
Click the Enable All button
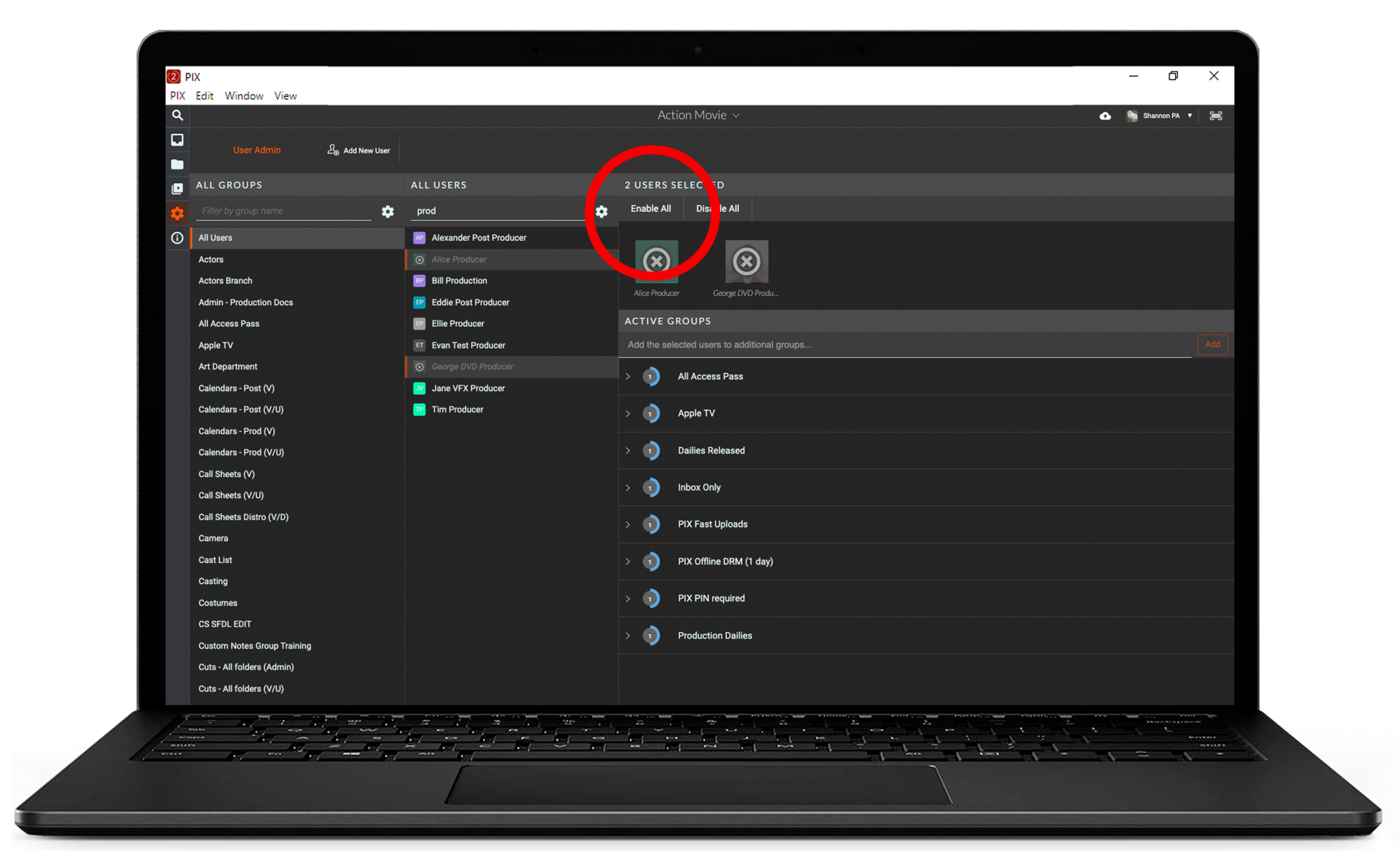coord(651,209)
